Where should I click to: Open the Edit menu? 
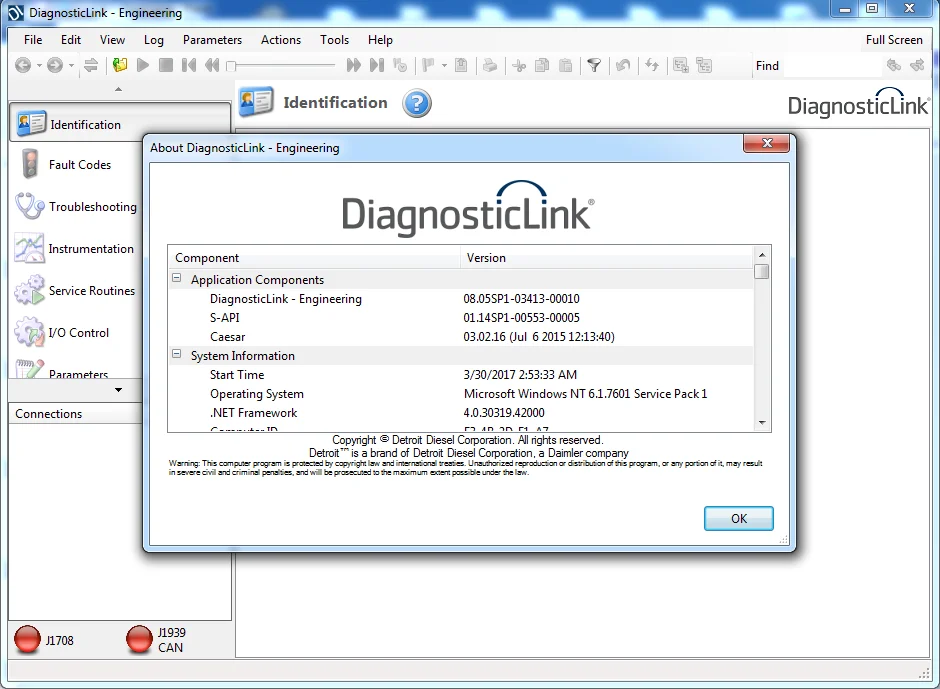(x=71, y=40)
